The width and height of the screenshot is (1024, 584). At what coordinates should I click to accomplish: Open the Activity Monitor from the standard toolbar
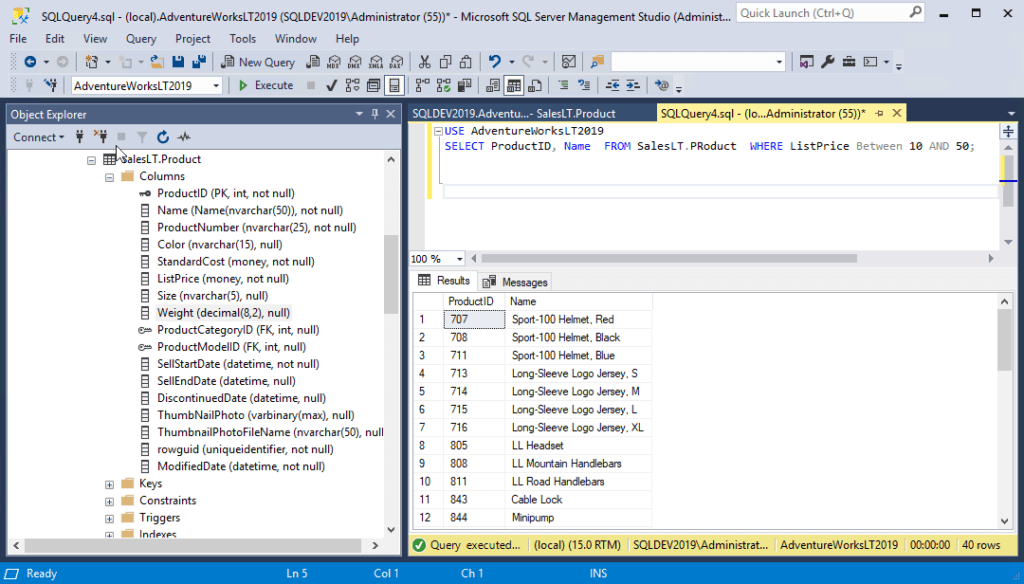(x=569, y=62)
